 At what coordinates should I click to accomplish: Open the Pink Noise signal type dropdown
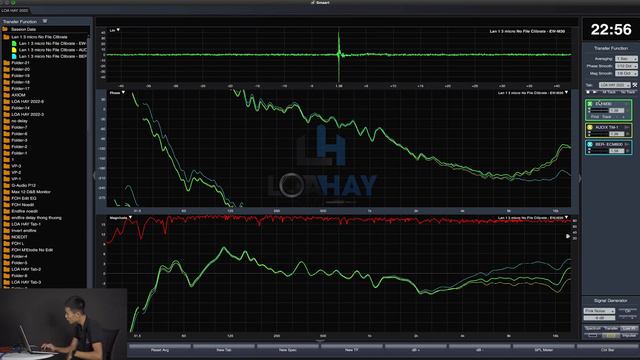click(x=599, y=311)
